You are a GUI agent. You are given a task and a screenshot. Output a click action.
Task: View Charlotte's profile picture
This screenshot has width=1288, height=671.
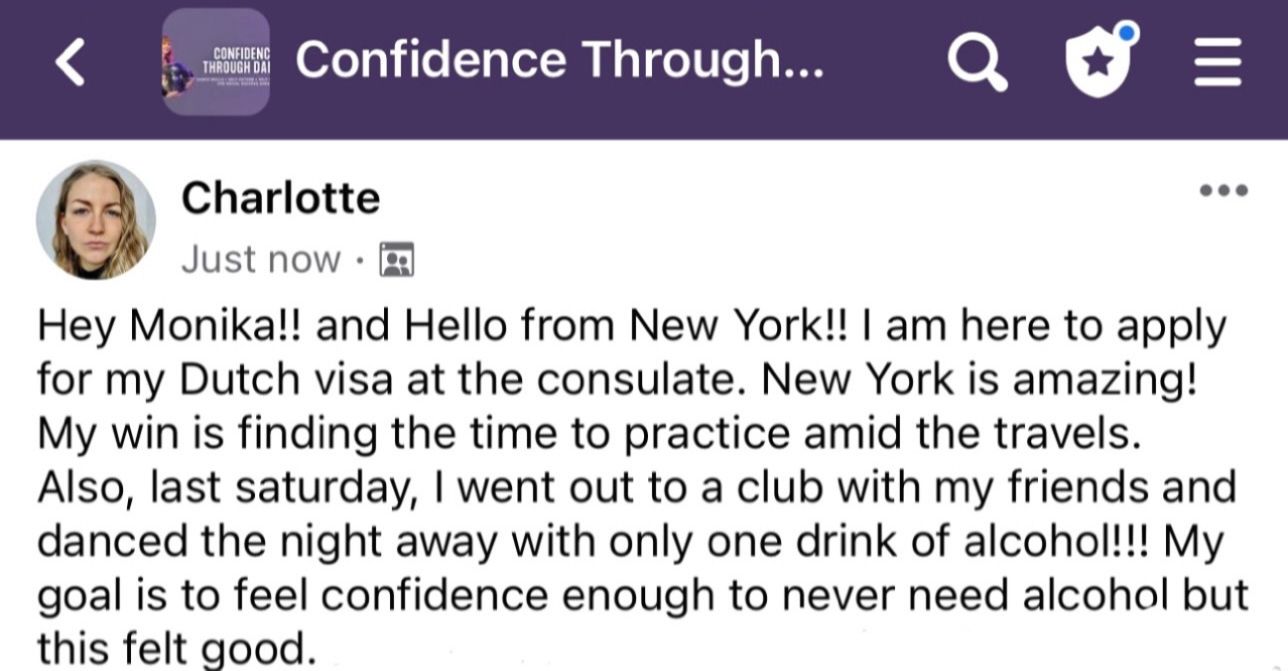click(96, 220)
